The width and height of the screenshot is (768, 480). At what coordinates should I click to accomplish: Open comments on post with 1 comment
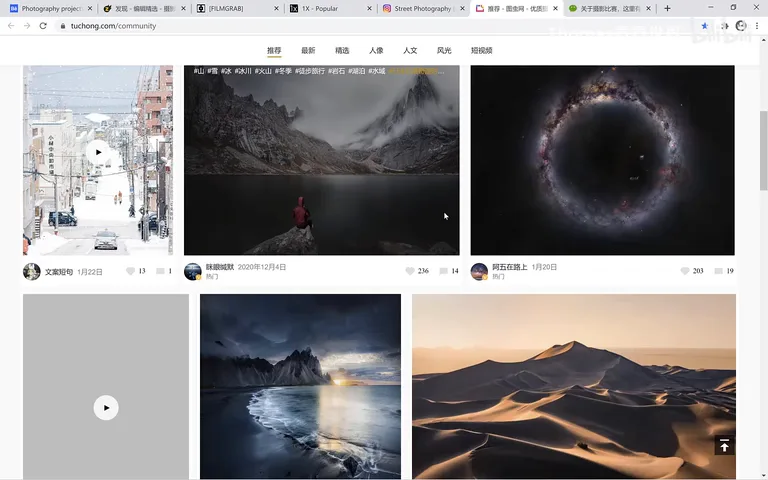tap(160, 271)
